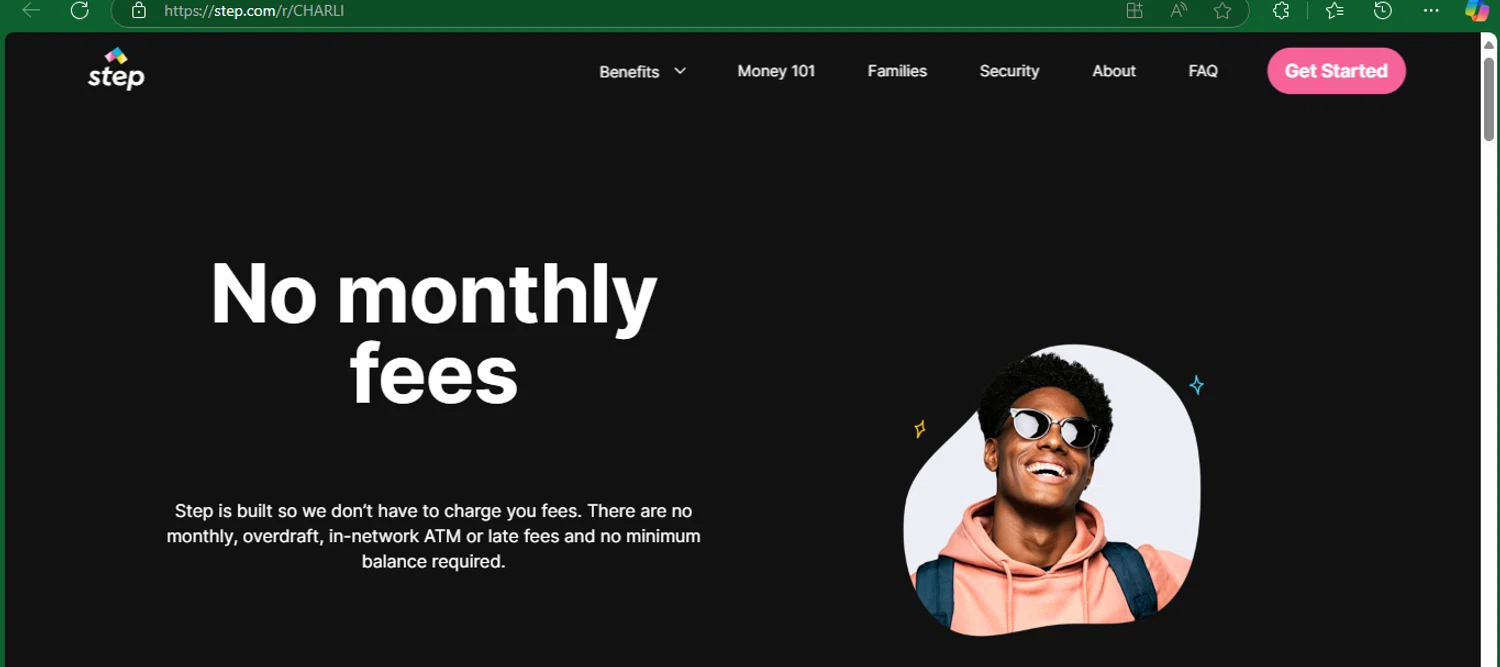The height and width of the screenshot is (667, 1500).
Task: Open Settings and more ellipsis menu
Action: tap(1431, 11)
